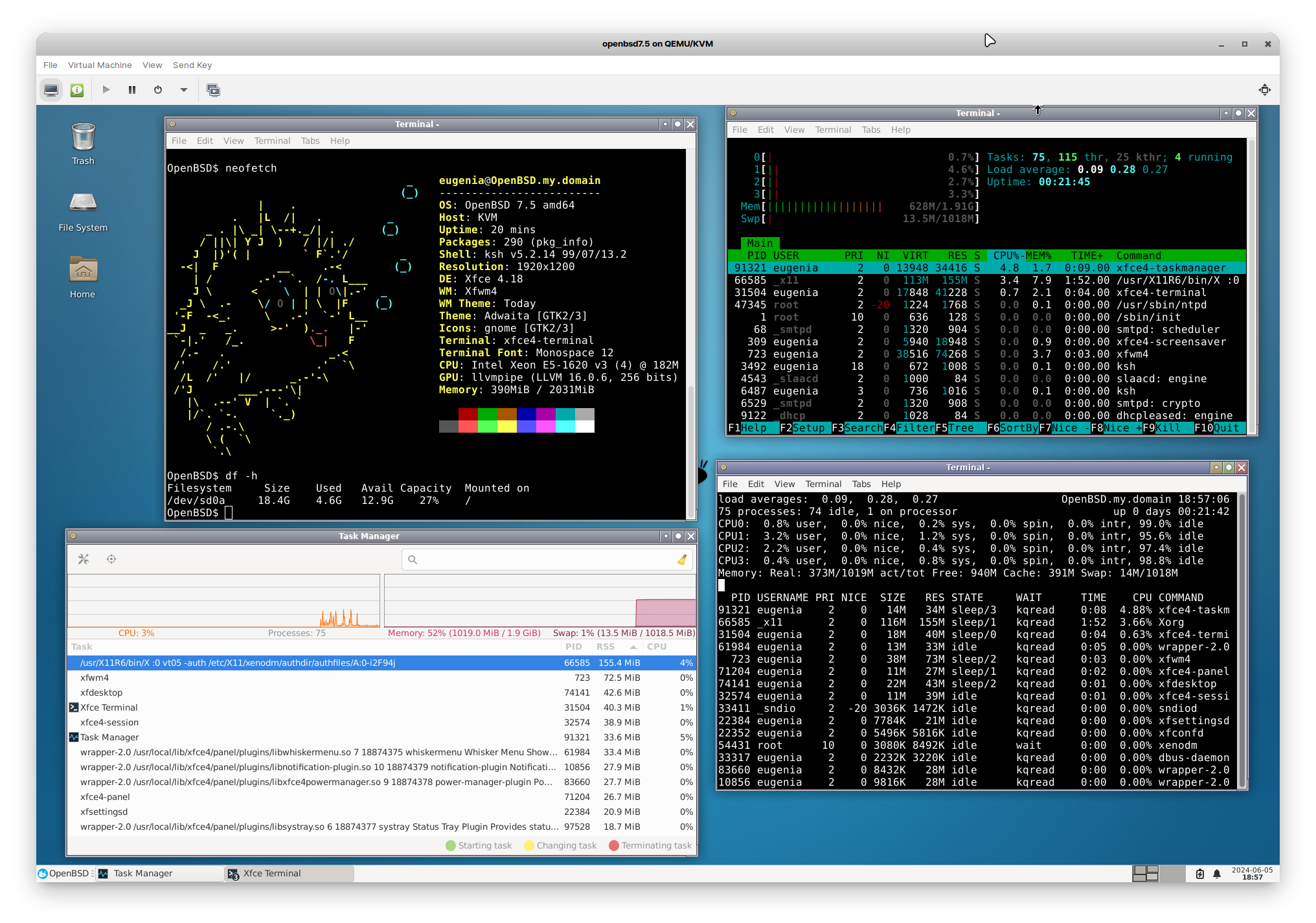Image resolution: width=1316 pixels, height=923 pixels.
Task: Open File menu in top terminal window
Action: coord(730,484)
